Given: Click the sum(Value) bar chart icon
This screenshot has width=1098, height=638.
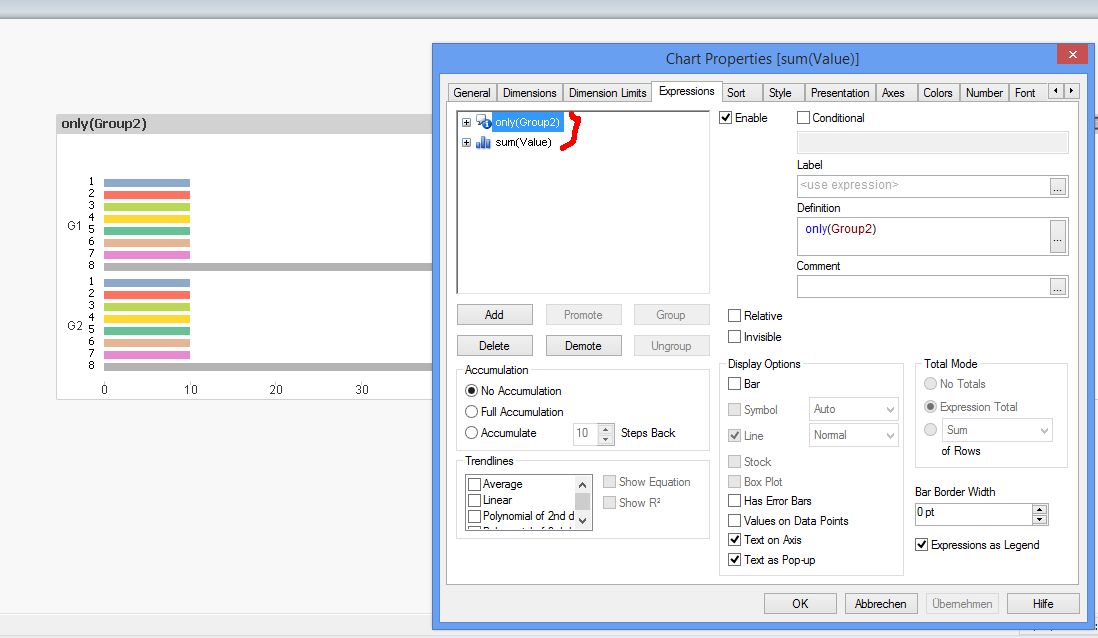Looking at the screenshot, I should pyautogui.click(x=483, y=142).
